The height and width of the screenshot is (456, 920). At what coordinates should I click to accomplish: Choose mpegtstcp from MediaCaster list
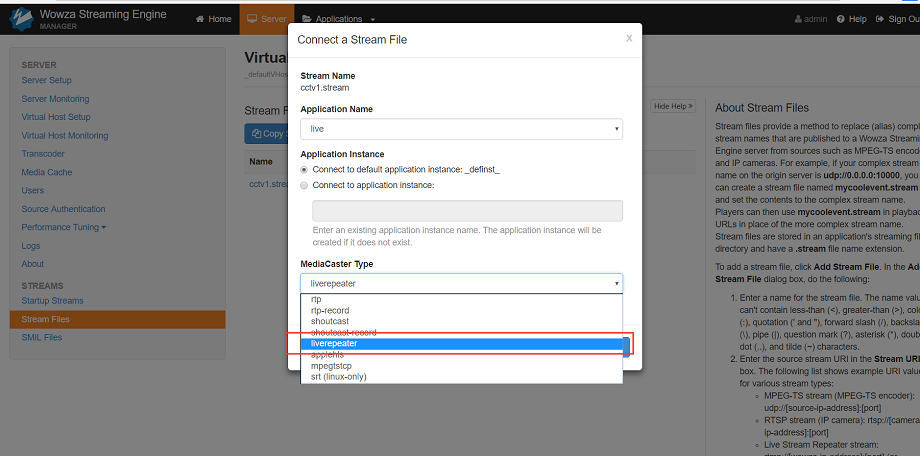click(x=461, y=366)
